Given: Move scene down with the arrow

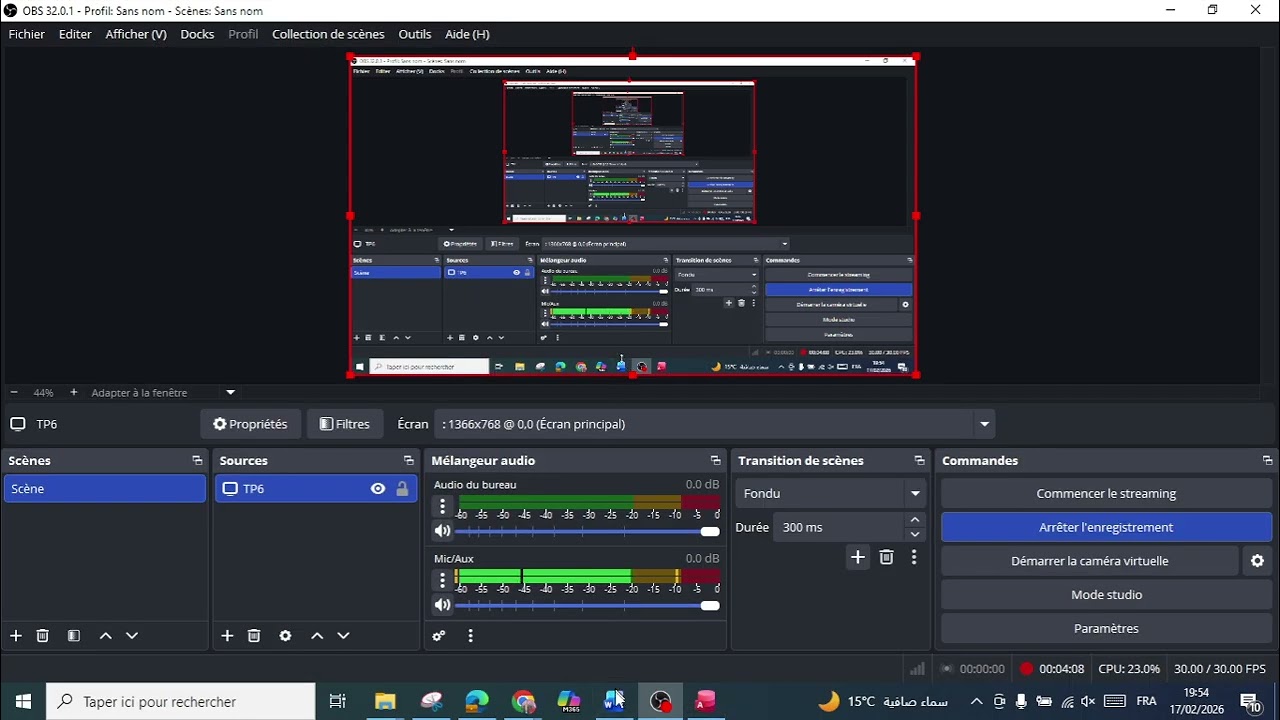Looking at the screenshot, I should 132,636.
